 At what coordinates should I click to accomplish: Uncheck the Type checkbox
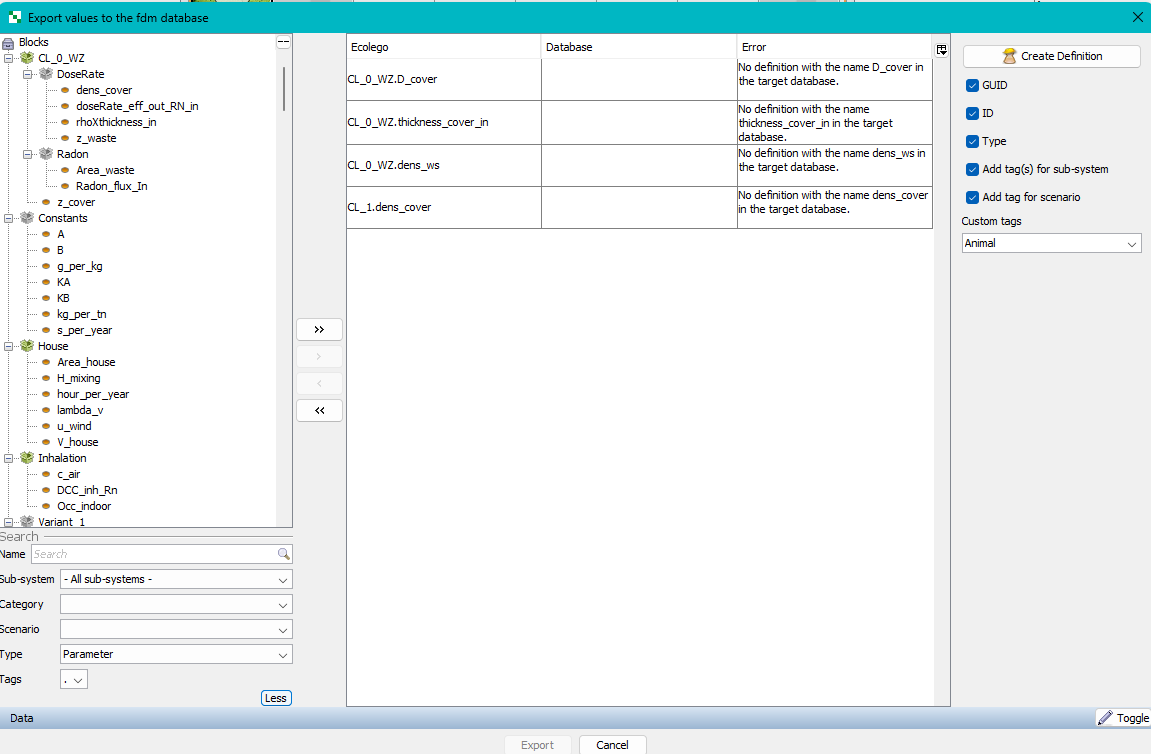(973, 141)
